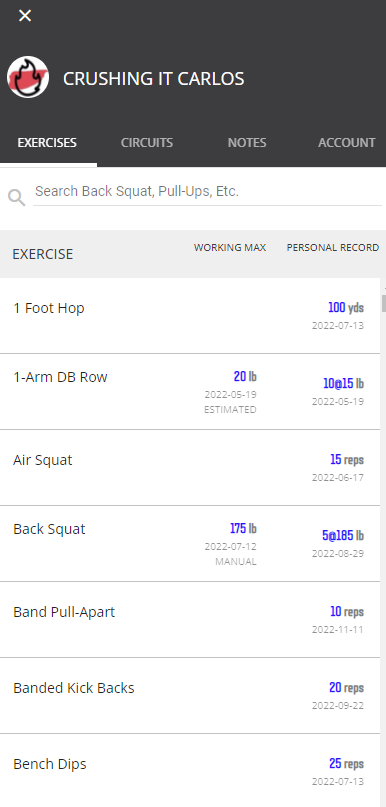Click the 20 lb estimated working max
Image resolution: width=386 pixels, height=807 pixels.
pyautogui.click(x=245, y=377)
